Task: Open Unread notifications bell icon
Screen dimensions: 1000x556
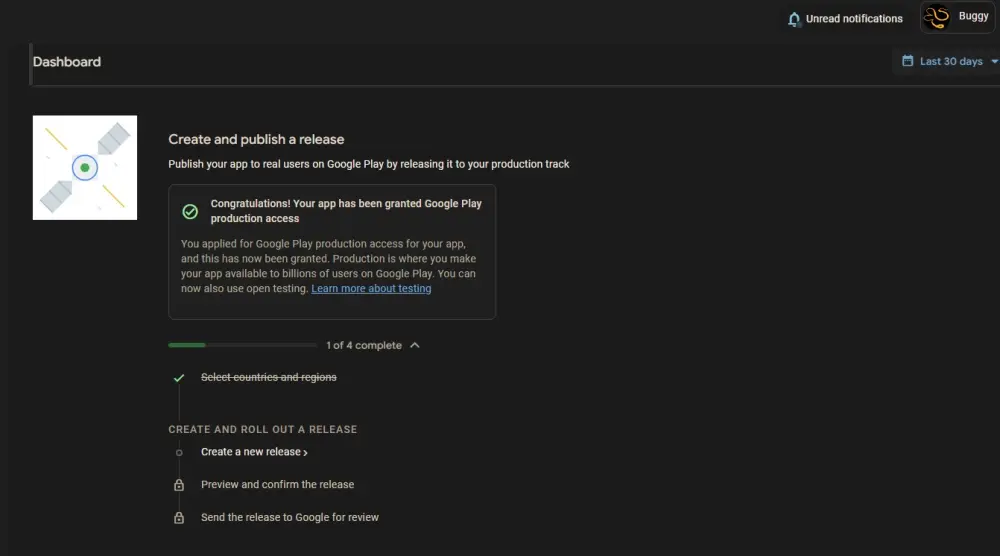Action: (793, 19)
